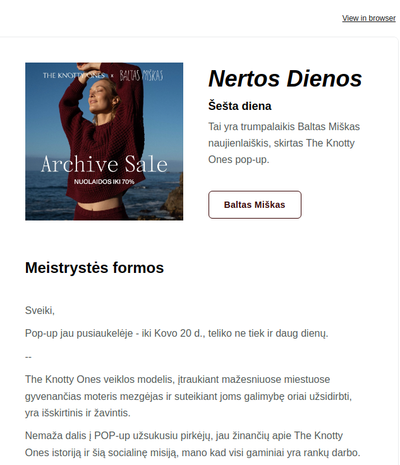400x465 pixels.
Task: Click paragraph beginning Nemaža dalis į POP-up
Action: pos(193,444)
